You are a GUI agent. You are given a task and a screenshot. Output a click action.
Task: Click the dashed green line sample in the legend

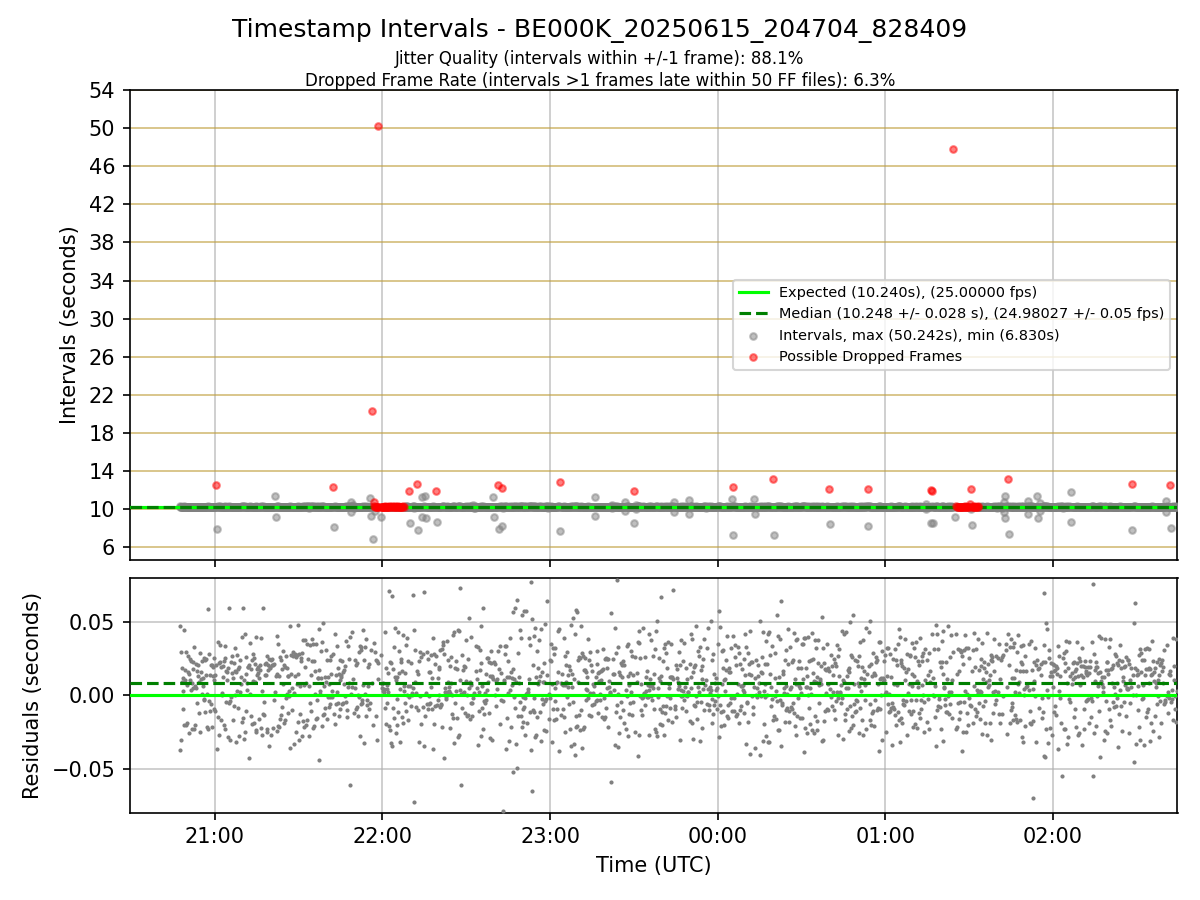pyautogui.click(x=754, y=313)
